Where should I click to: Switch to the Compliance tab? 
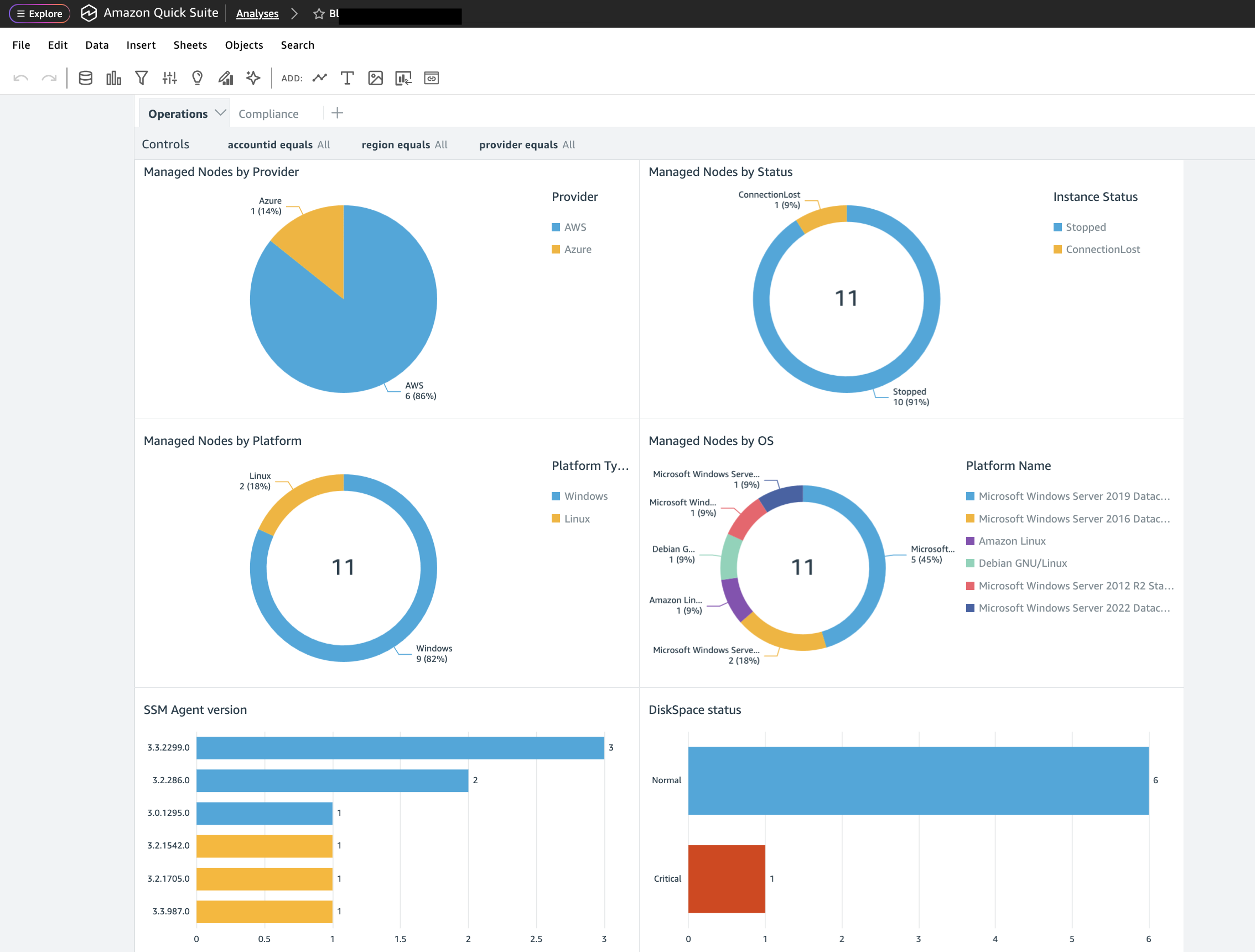pos(268,113)
